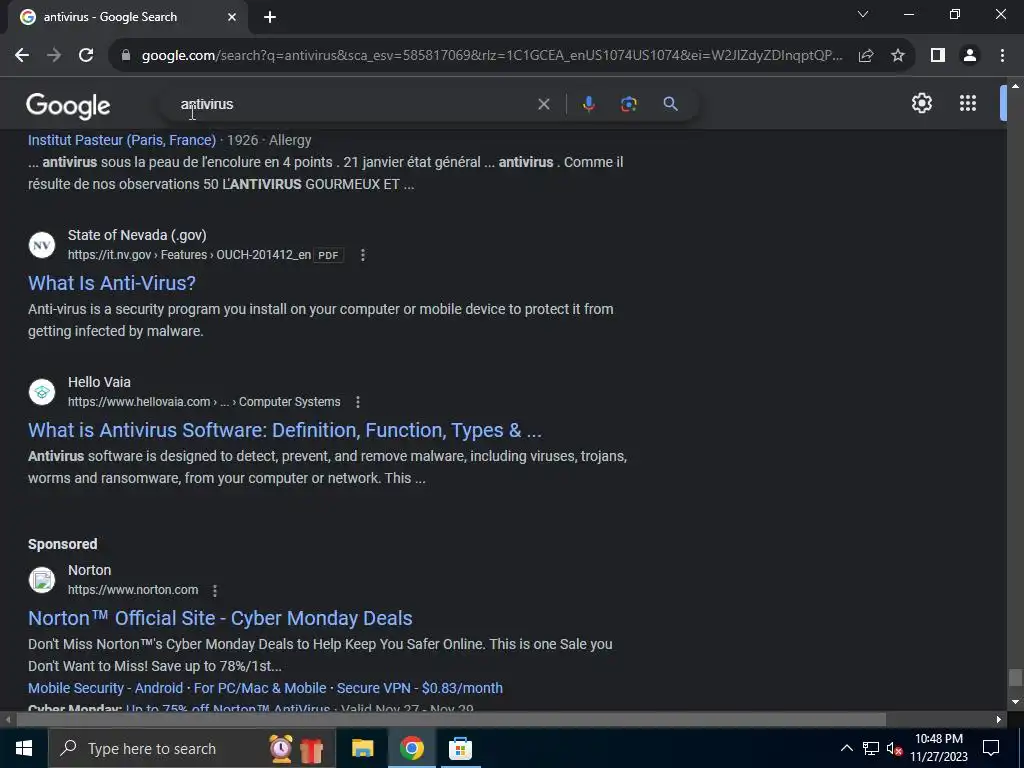Click the State of Nevada favicon
The height and width of the screenshot is (768, 1024).
coord(42,245)
